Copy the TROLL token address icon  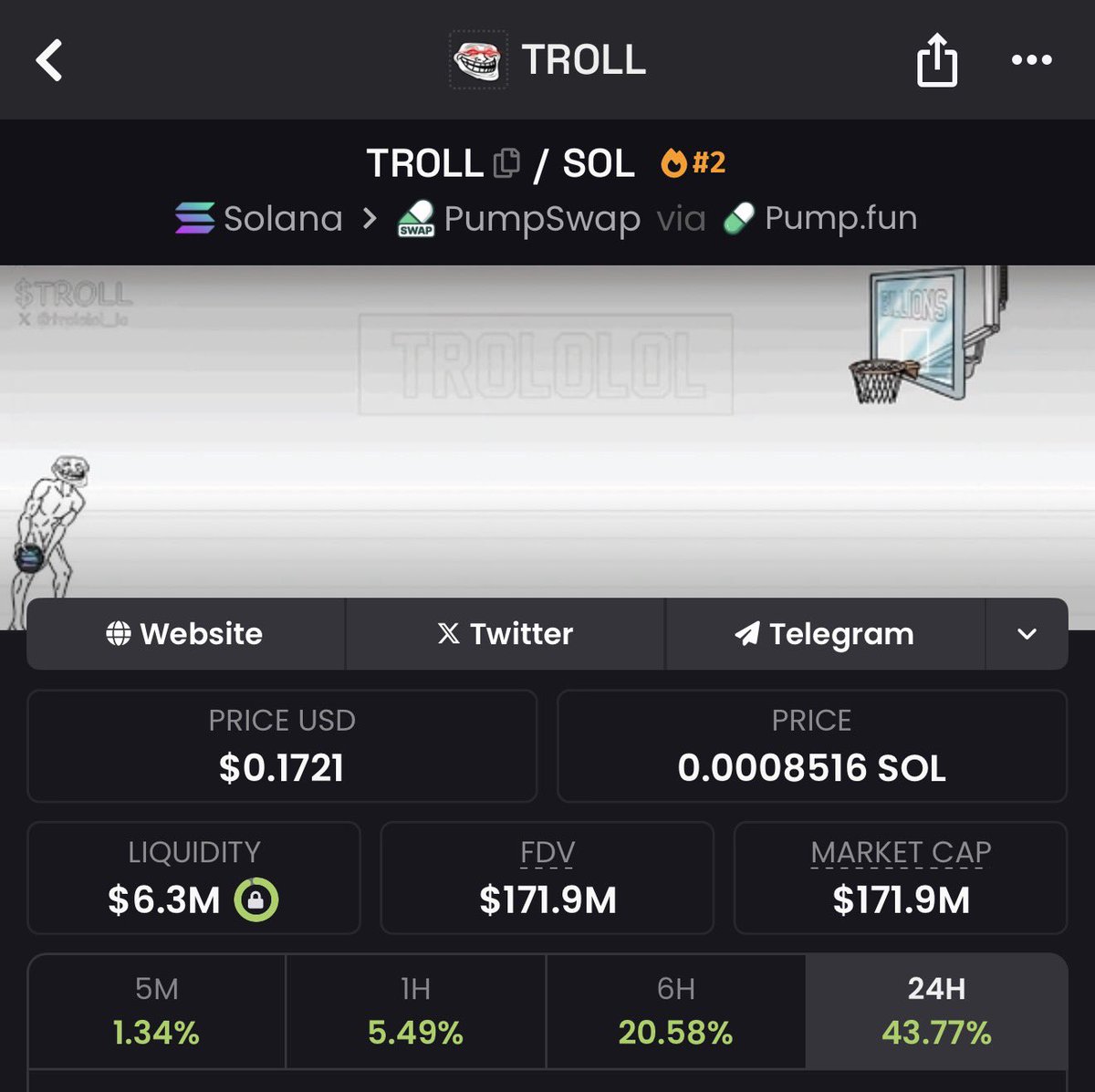click(x=506, y=163)
